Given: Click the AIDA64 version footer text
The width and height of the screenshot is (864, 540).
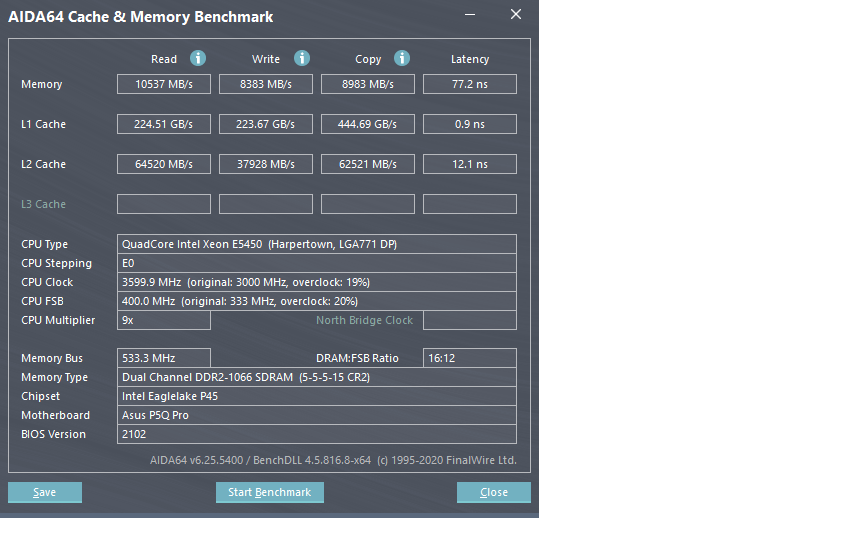Looking at the screenshot, I should tap(333, 460).
